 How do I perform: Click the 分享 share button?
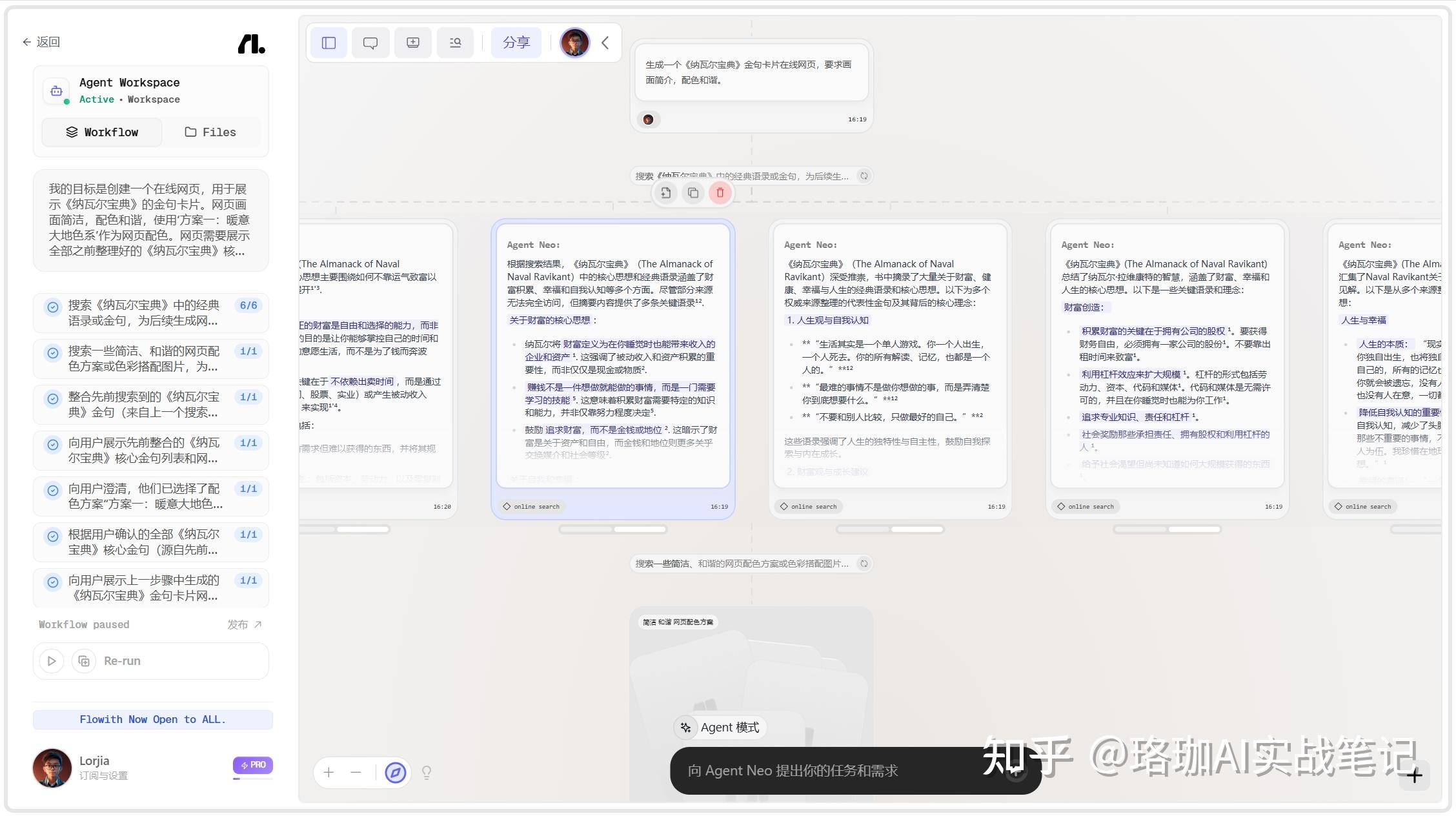tap(516, 42)
